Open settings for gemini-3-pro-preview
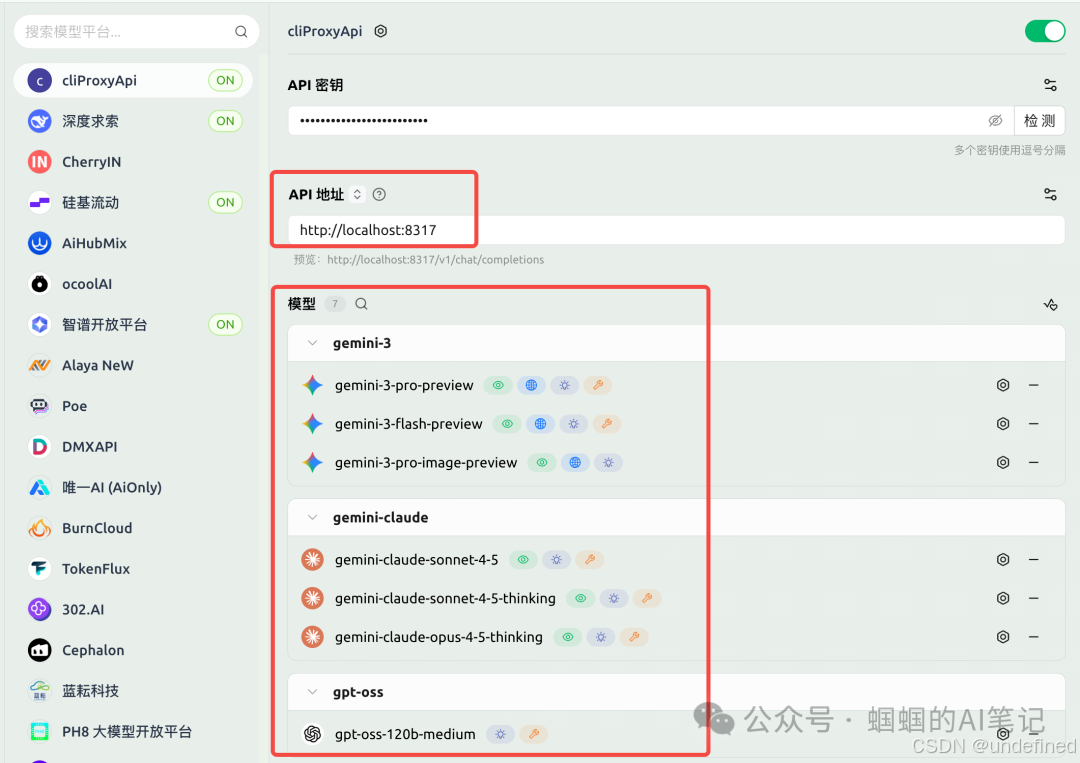This screenshot has height=763, width=1080. click(1003, 385)
